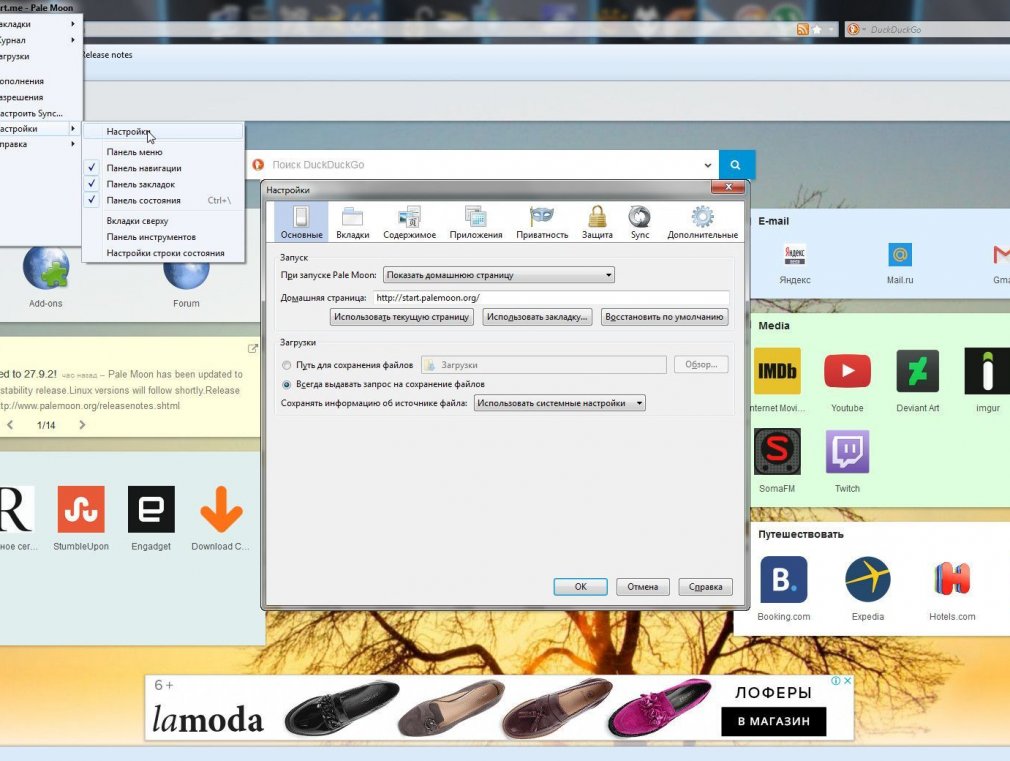Viewport: 1010px width, 761px height.
Task: Confirm settings with OK button
Action: [580, 587]
